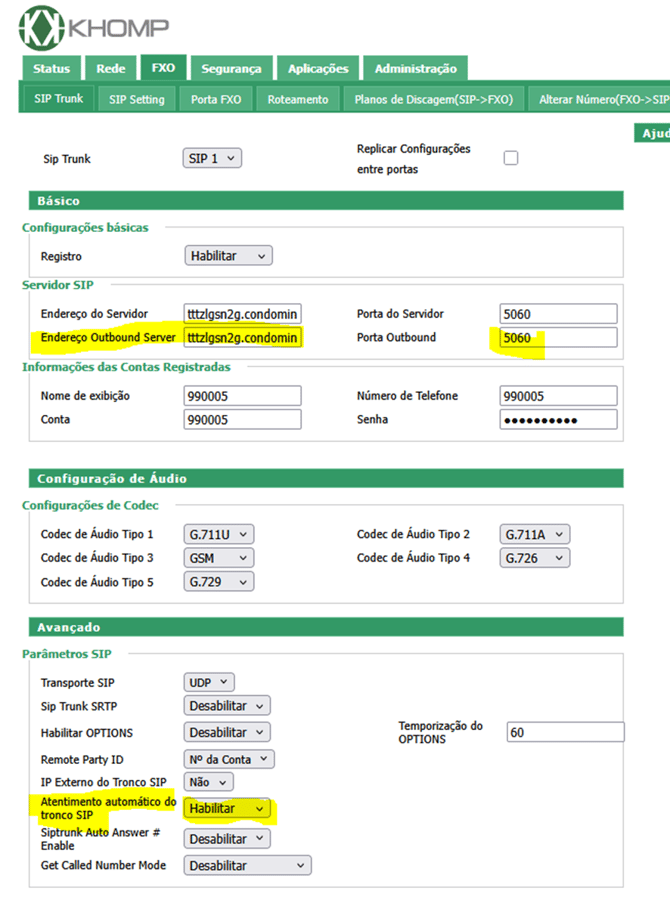Select the Roteamento sub-tab
The image size is (670, 900).
coord(298,100)
